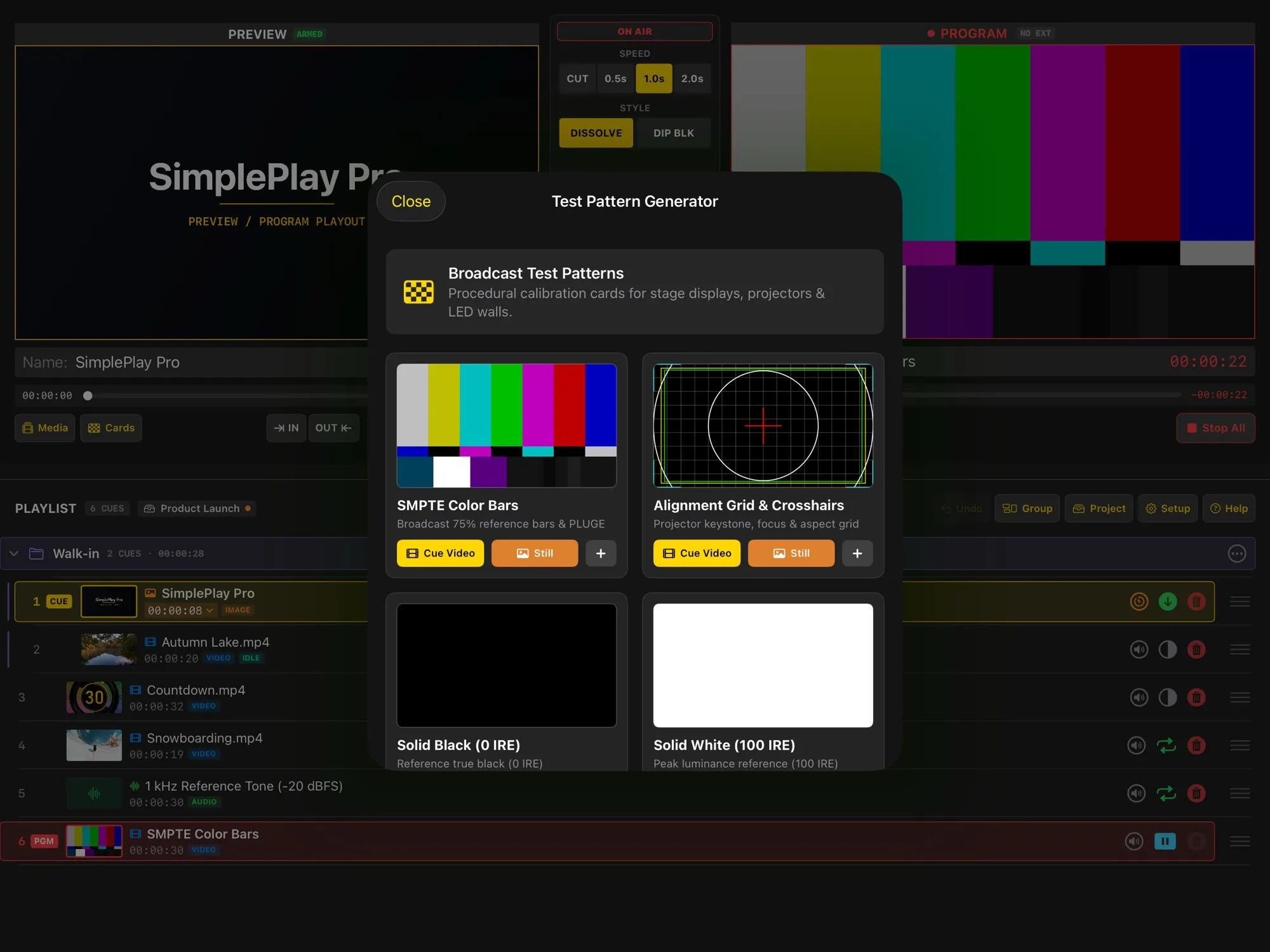Set the OUT point
Image resolution: width=1270 pixels, height=952 pixels.
pos(333,428)
